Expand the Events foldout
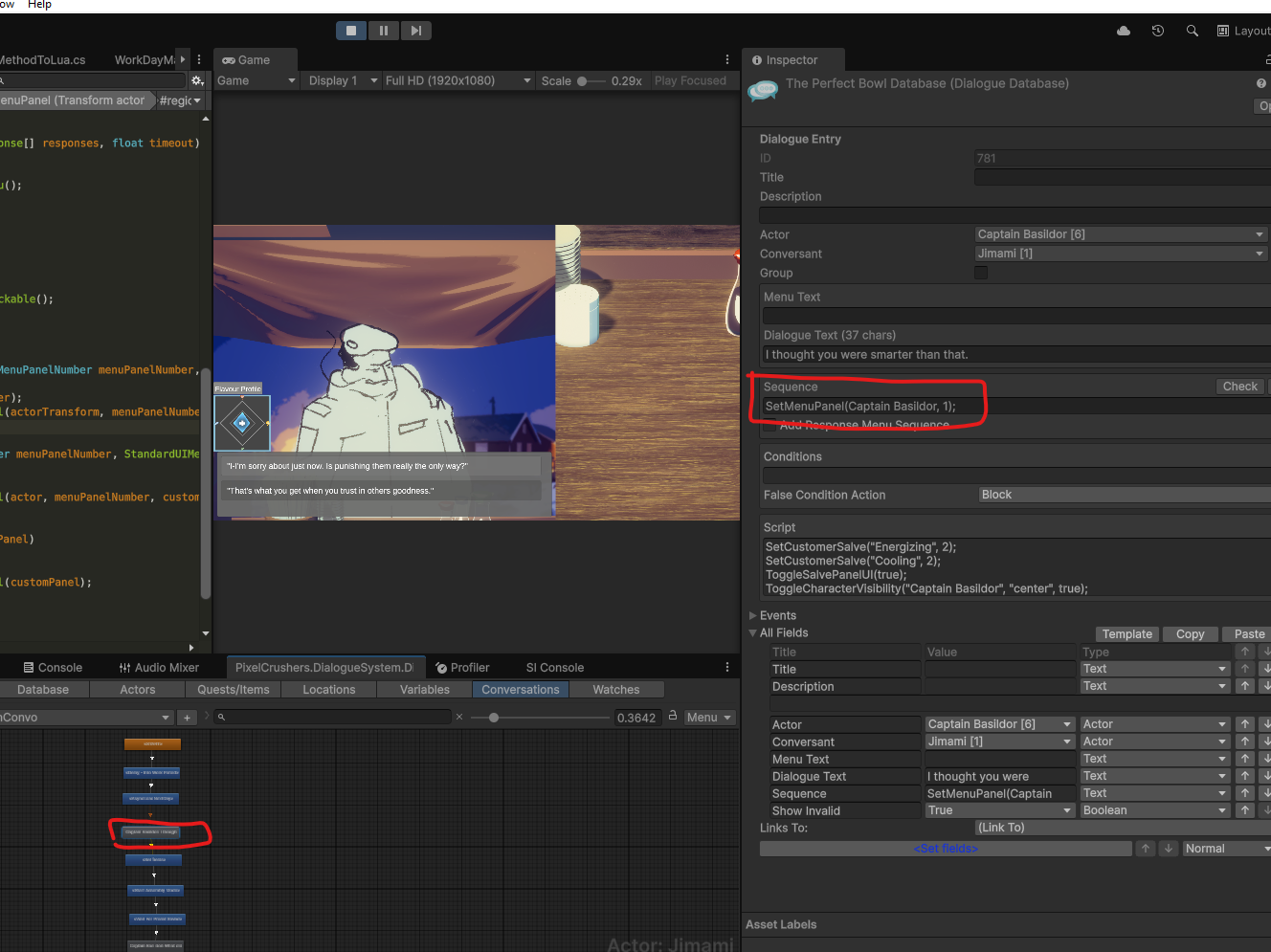Screen dimensions: 1271x952 tap(753, 615)
